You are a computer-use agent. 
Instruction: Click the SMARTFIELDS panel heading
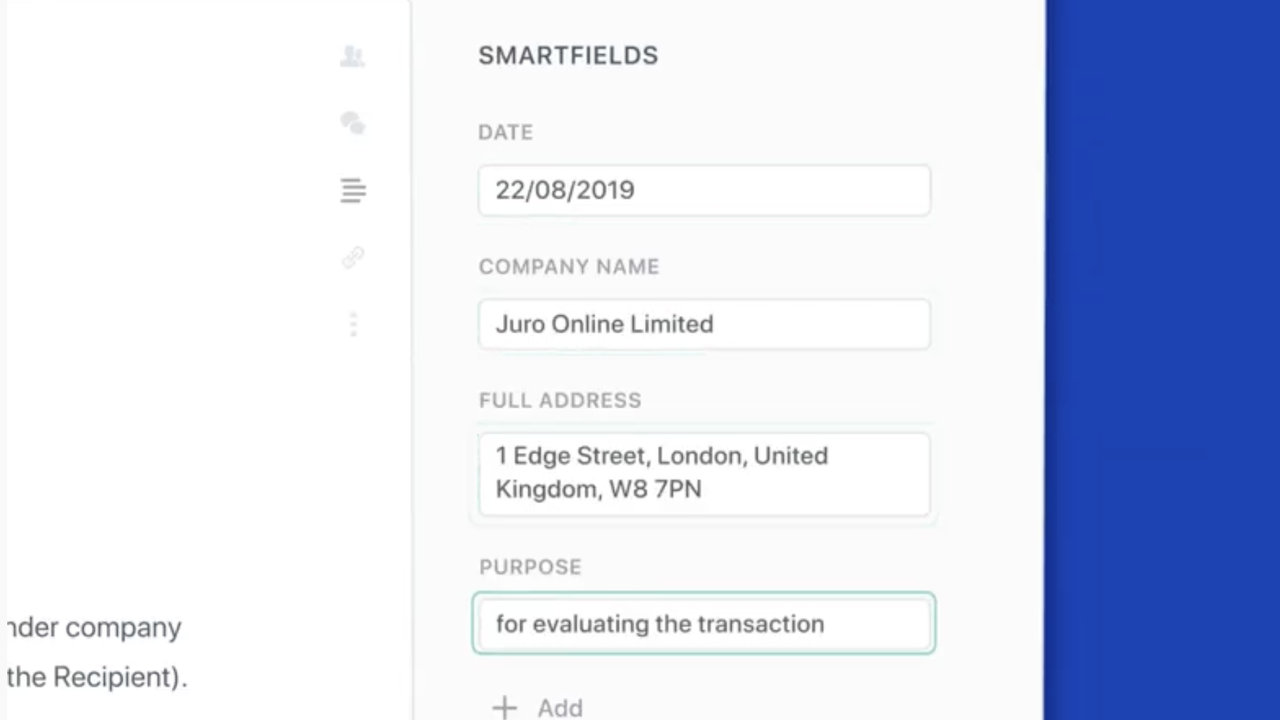tap(568, 55)
